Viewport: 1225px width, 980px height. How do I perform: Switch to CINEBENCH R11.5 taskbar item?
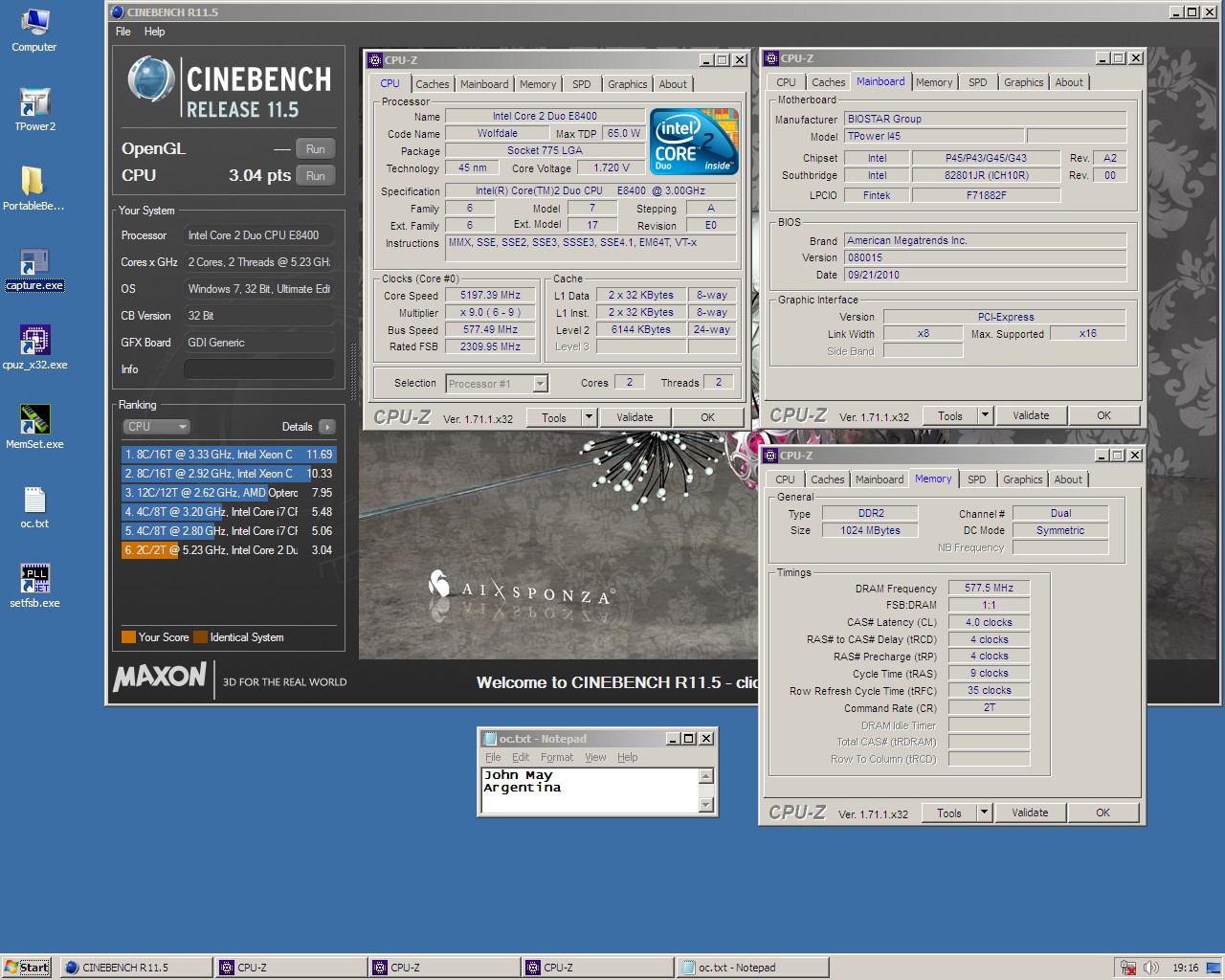pos(136,968)
